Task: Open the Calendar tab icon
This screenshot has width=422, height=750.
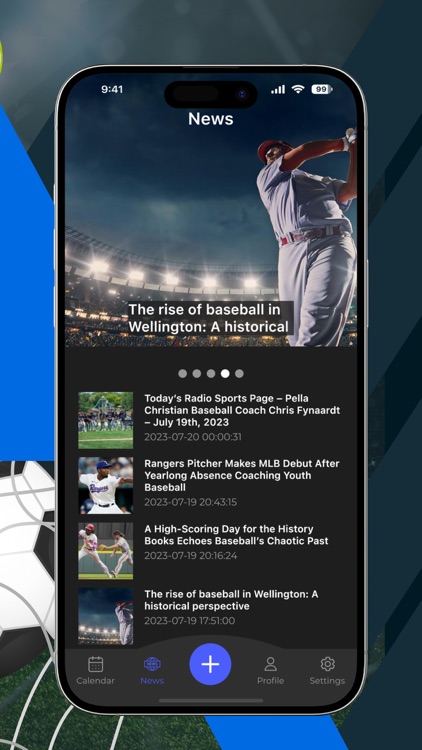Action: click(96, 664)
